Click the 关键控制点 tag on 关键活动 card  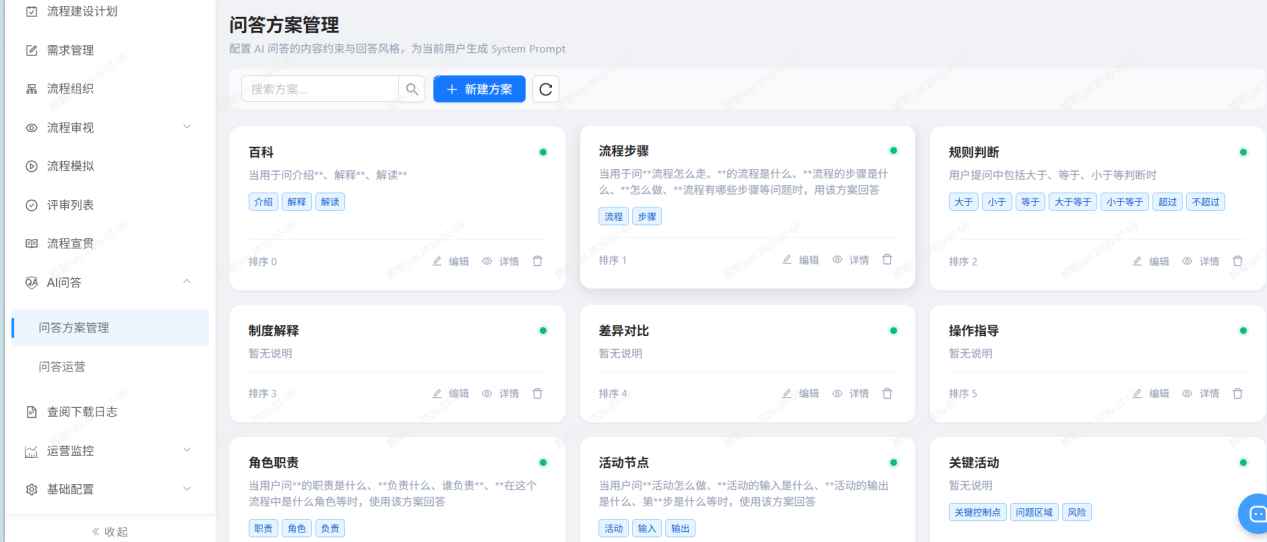pos(977,512)
